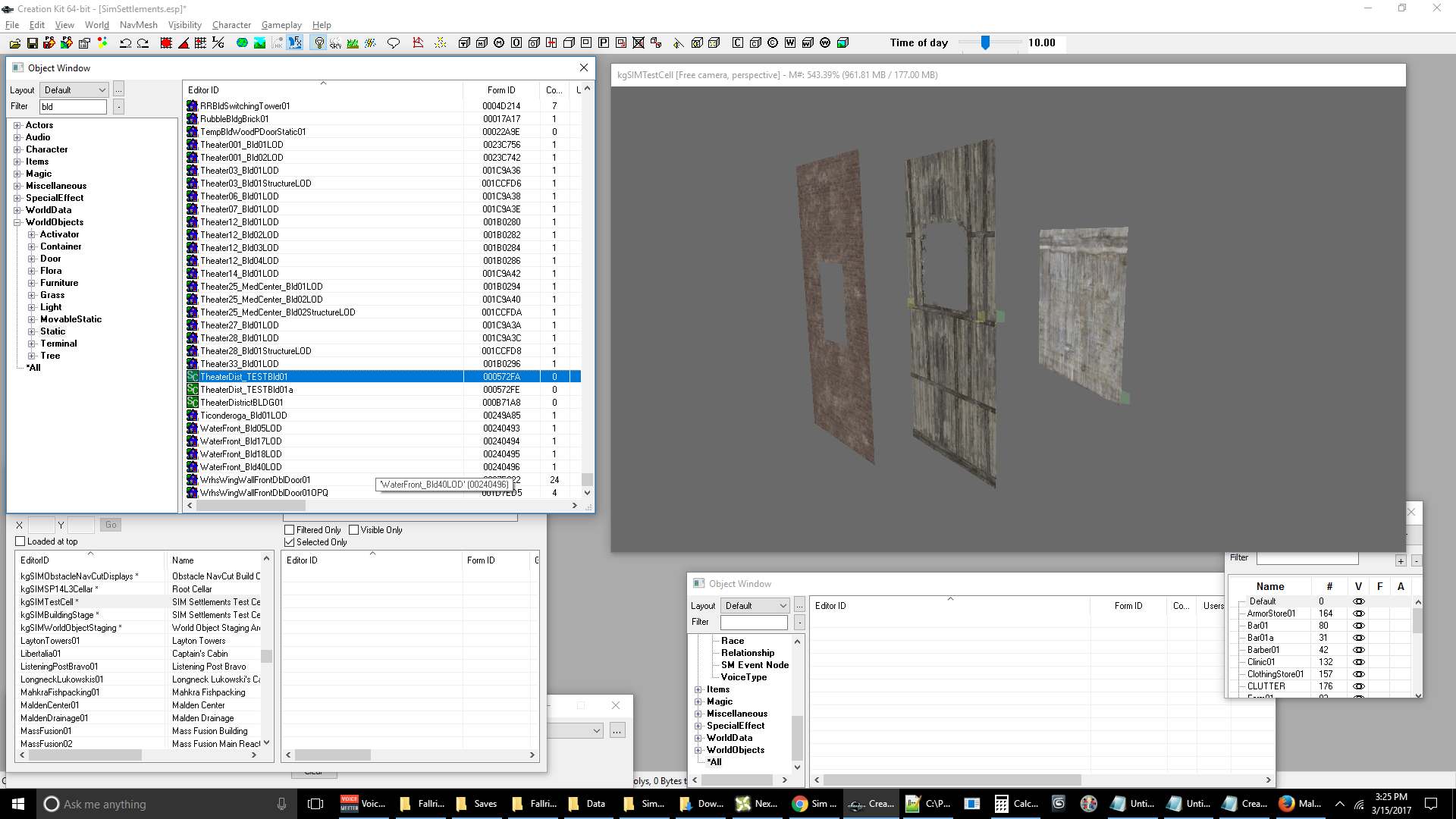Toggle visibility eye for ArmorStore01 layer
Viewport: 1456px width, 819px height.
[1359, 613]
